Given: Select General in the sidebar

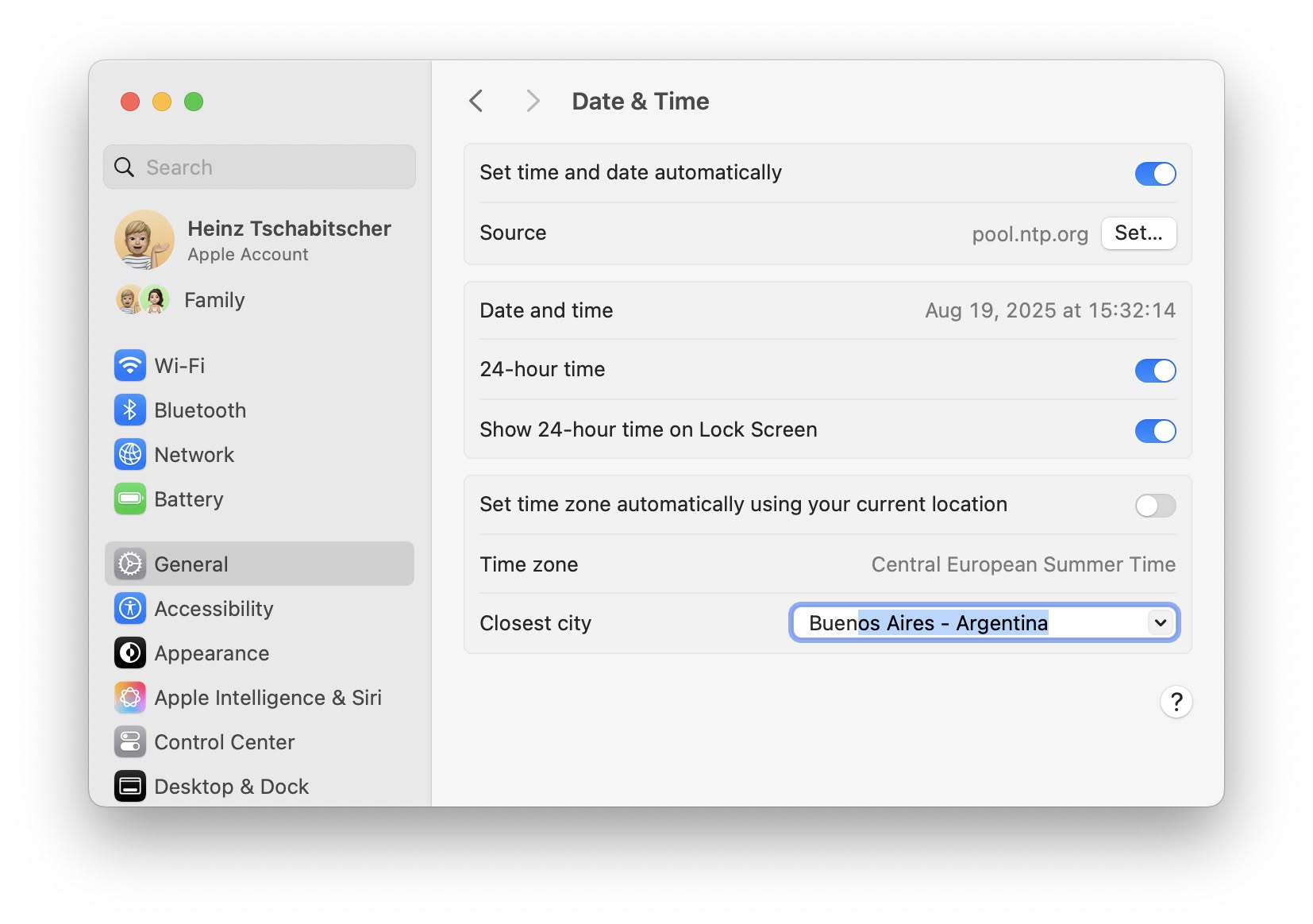Looking at the screenshot, I should [260, 564].
